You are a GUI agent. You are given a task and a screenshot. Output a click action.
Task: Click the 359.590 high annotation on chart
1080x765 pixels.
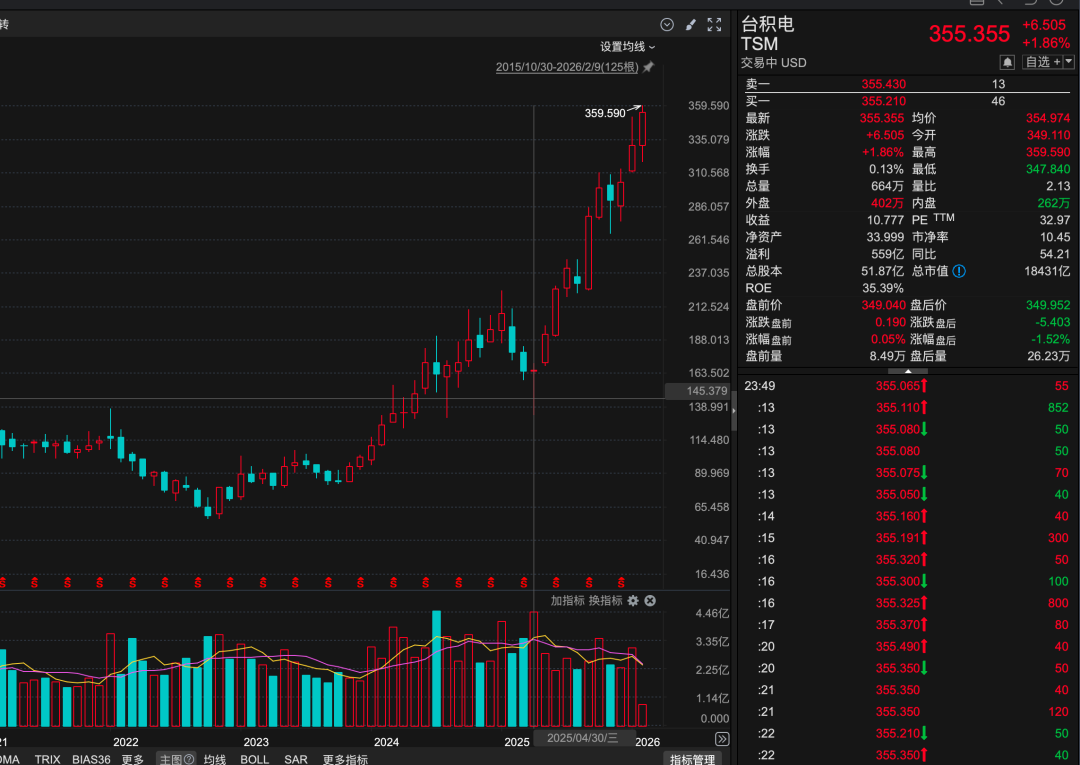point(605,113)
